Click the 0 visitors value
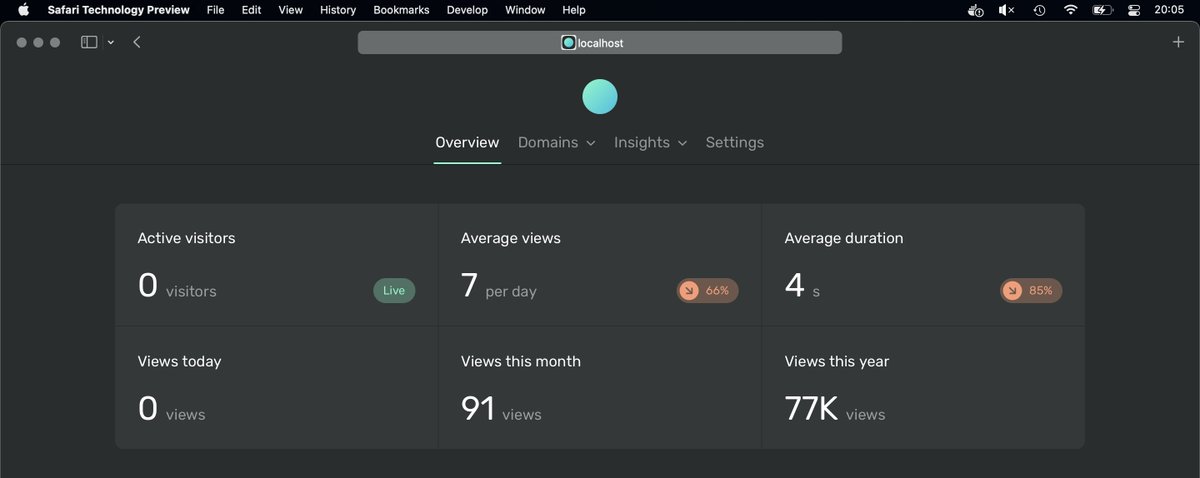This screenshot has width=1200, height=478. tap(176, 287)
